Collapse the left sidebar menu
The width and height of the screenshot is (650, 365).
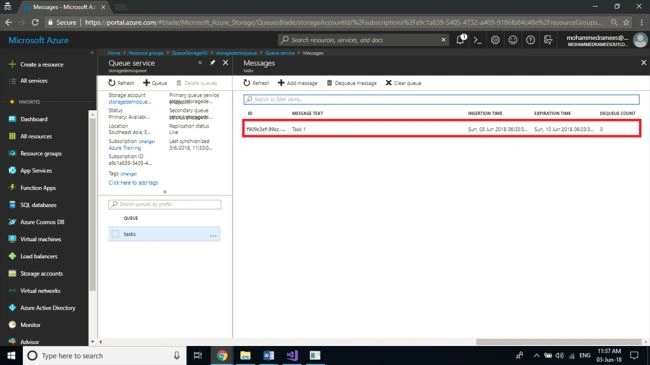[x=92, y=53]
